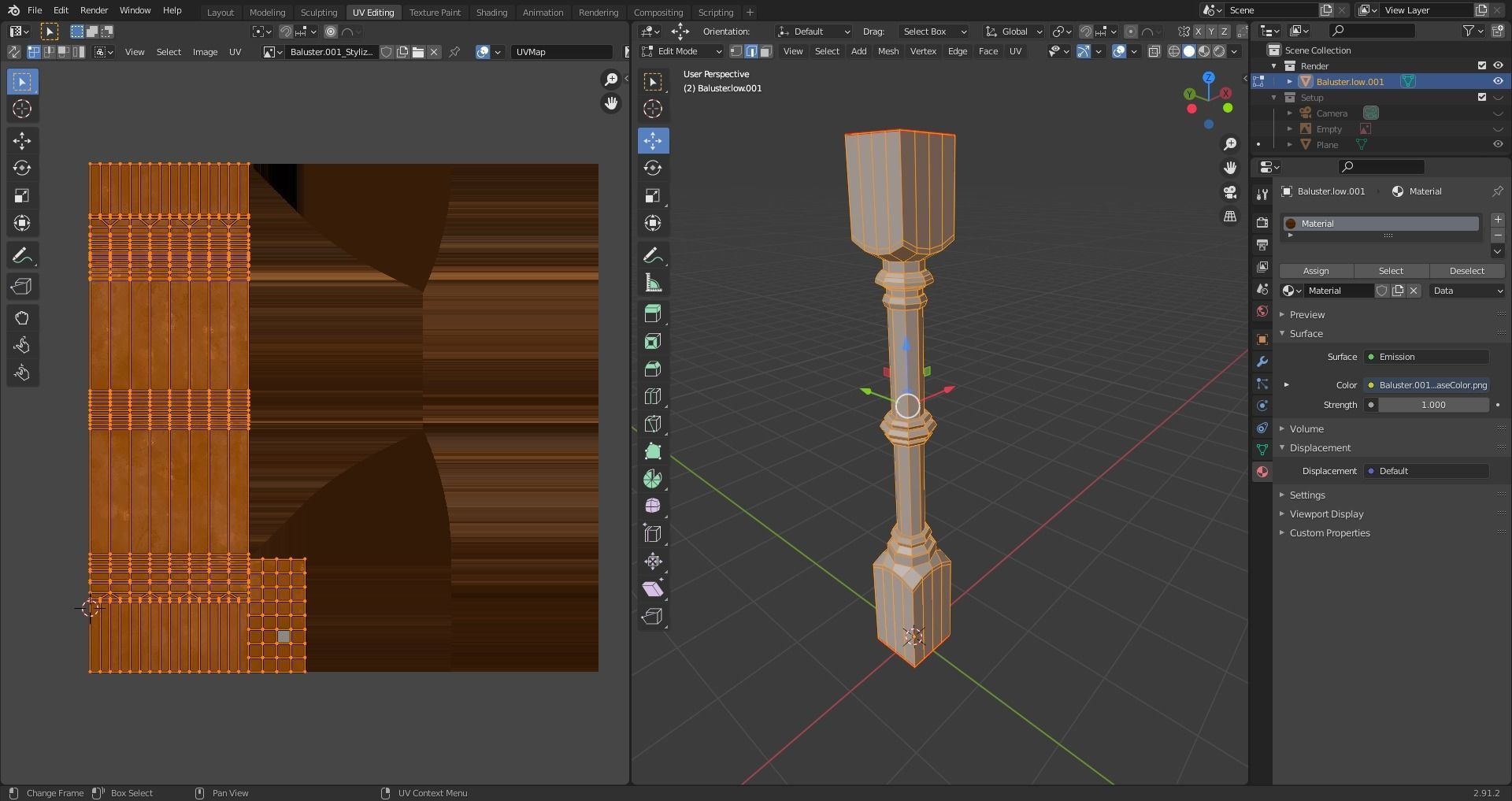1512x801 pixels.
Task: Click the UVMap name field
Action: 561,52
